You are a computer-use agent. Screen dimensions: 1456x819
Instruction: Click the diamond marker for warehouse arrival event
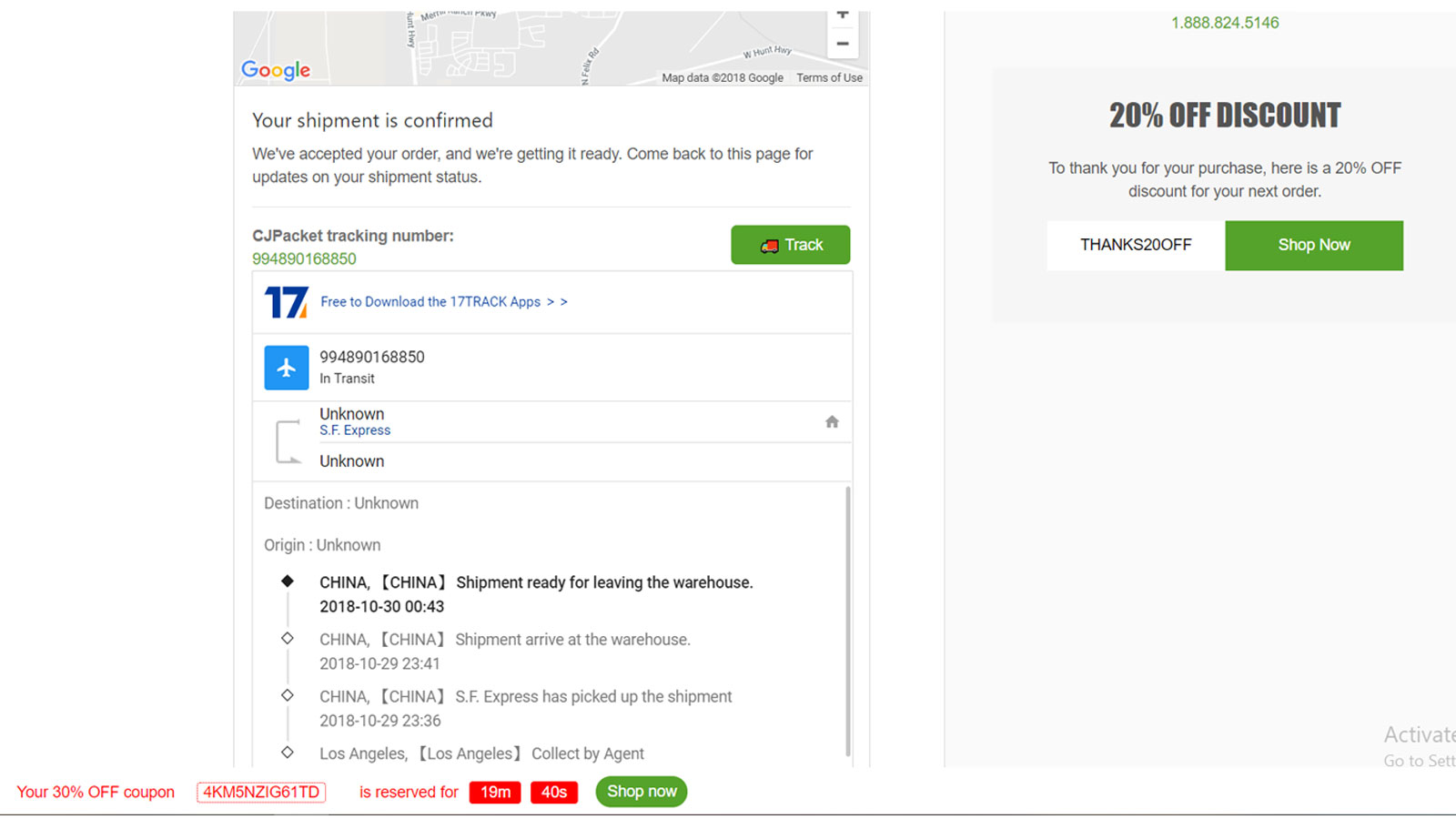click(x=288, y=638)
